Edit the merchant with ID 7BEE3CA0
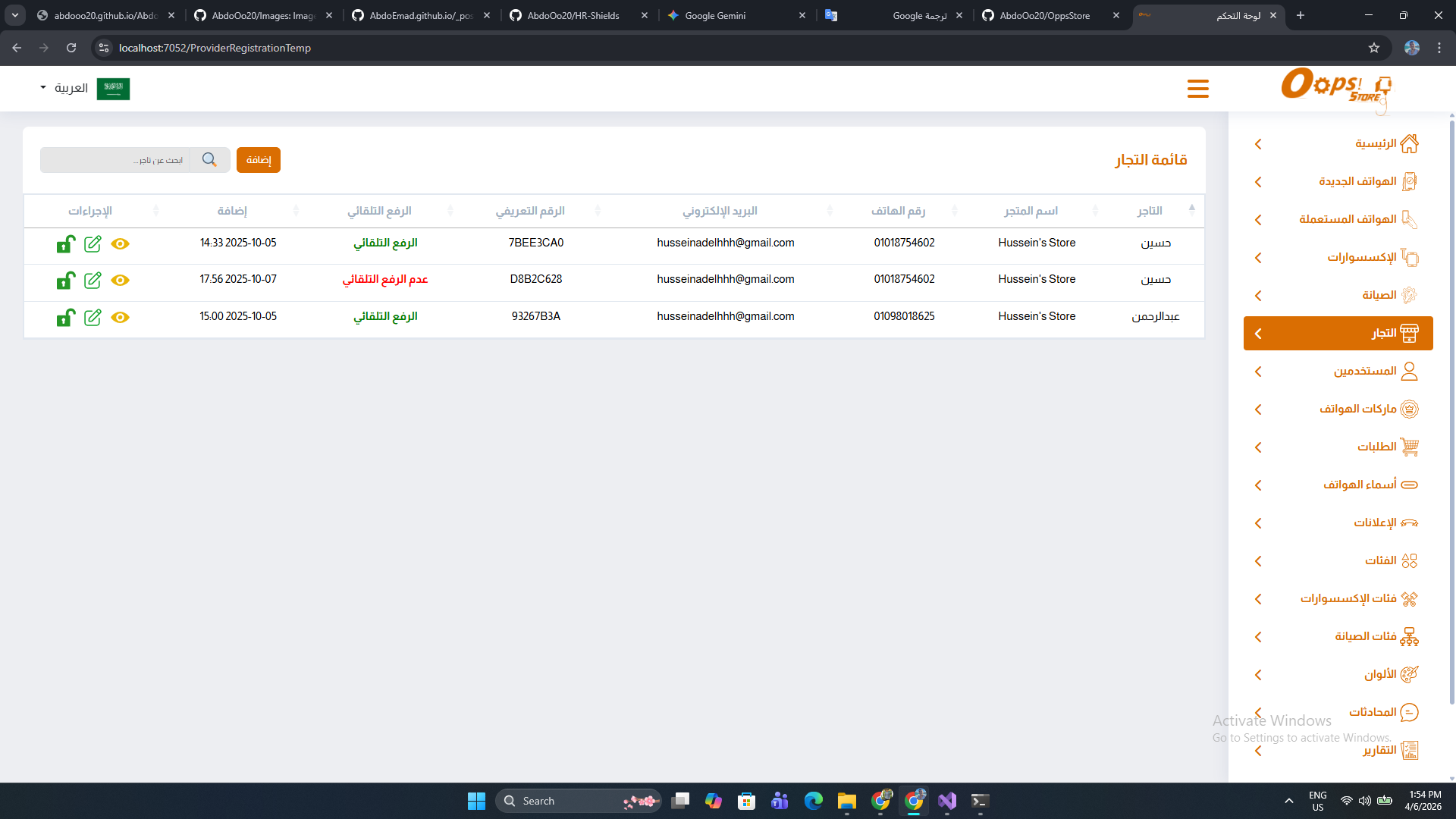 point(93,244)
